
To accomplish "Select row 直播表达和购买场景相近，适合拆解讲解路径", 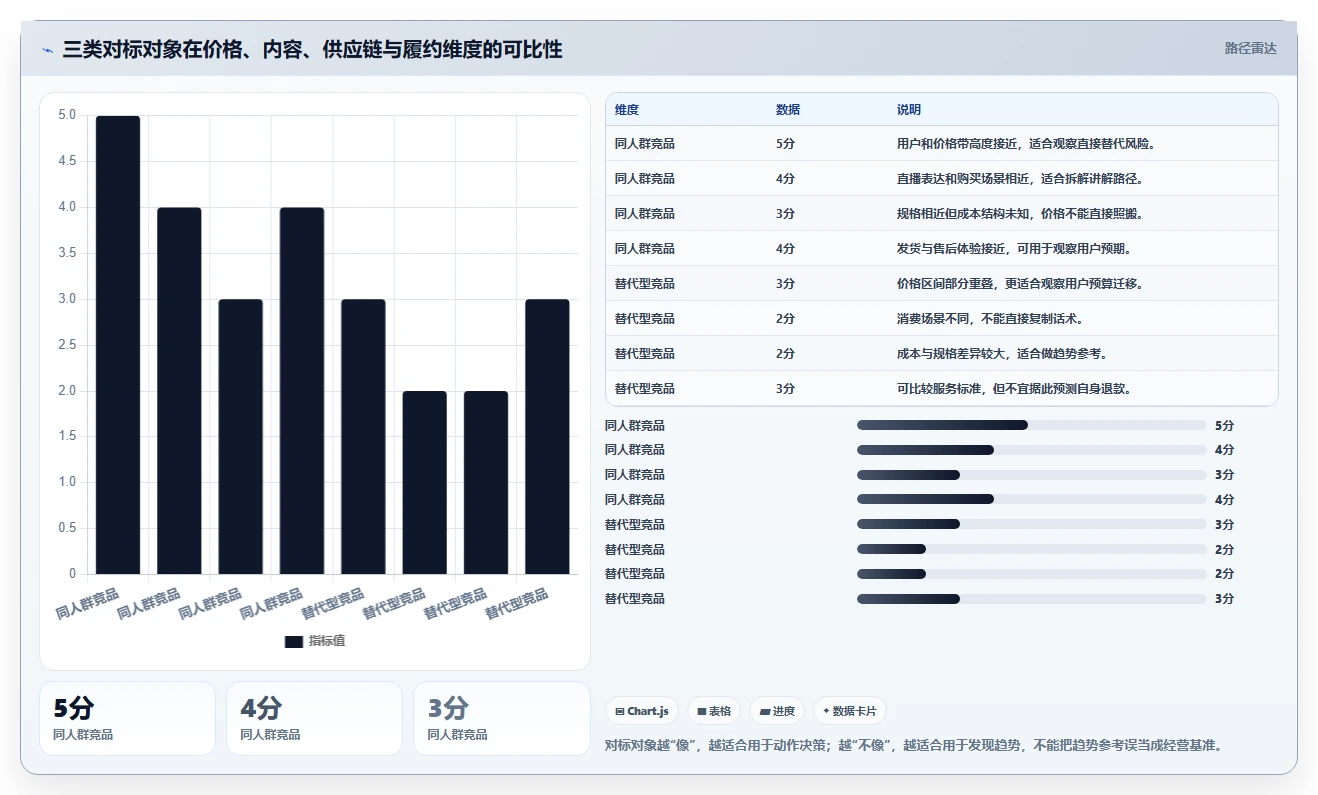I will point(942,178).
